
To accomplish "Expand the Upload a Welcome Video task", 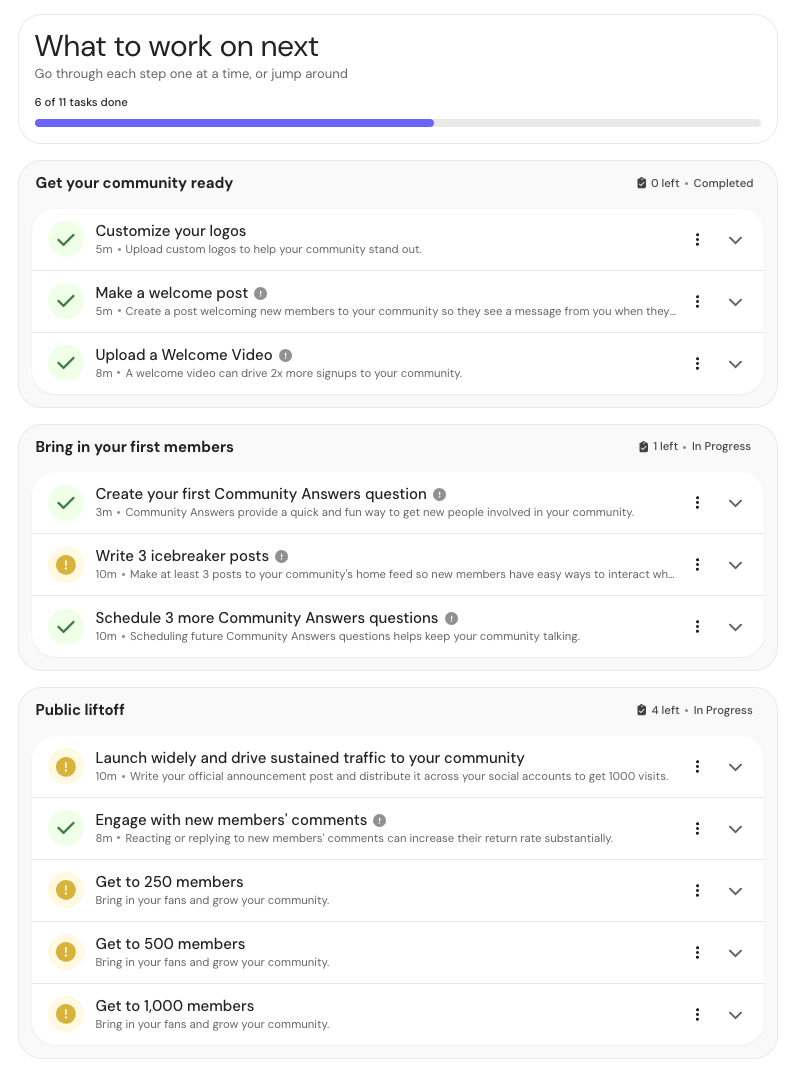I will (735, 364).
